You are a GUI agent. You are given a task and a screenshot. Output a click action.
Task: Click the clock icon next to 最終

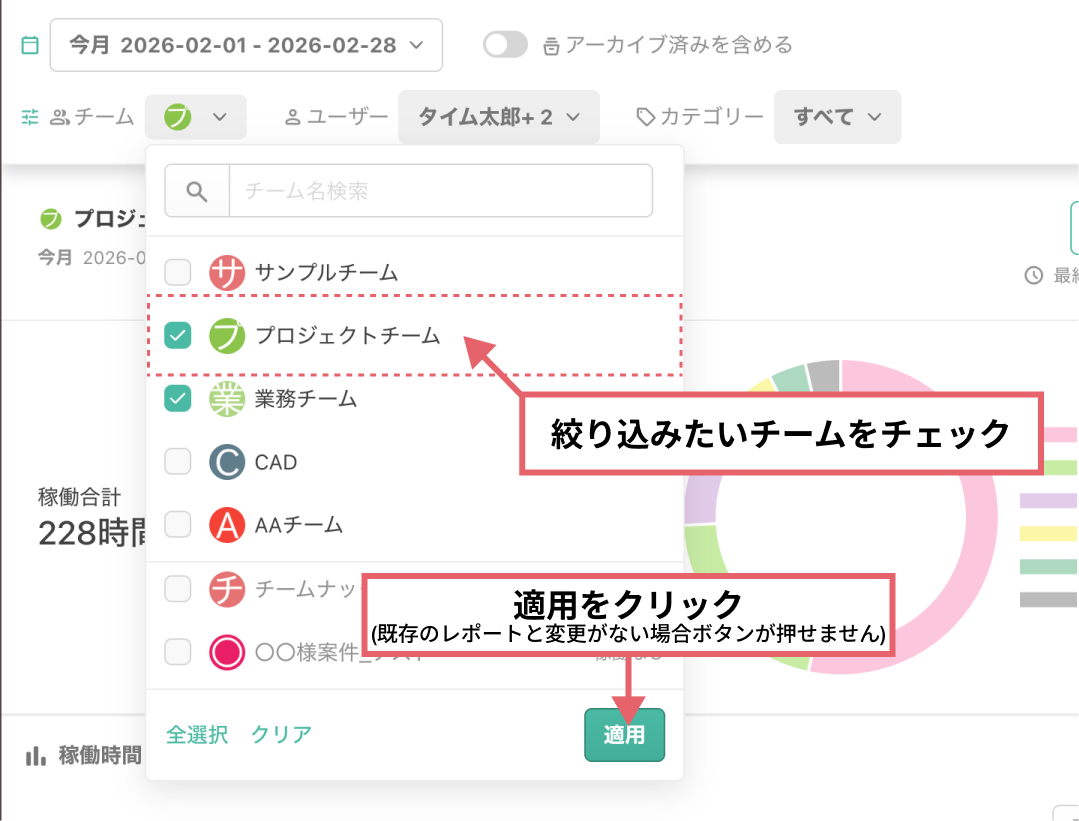click(x=1036, y=276)
